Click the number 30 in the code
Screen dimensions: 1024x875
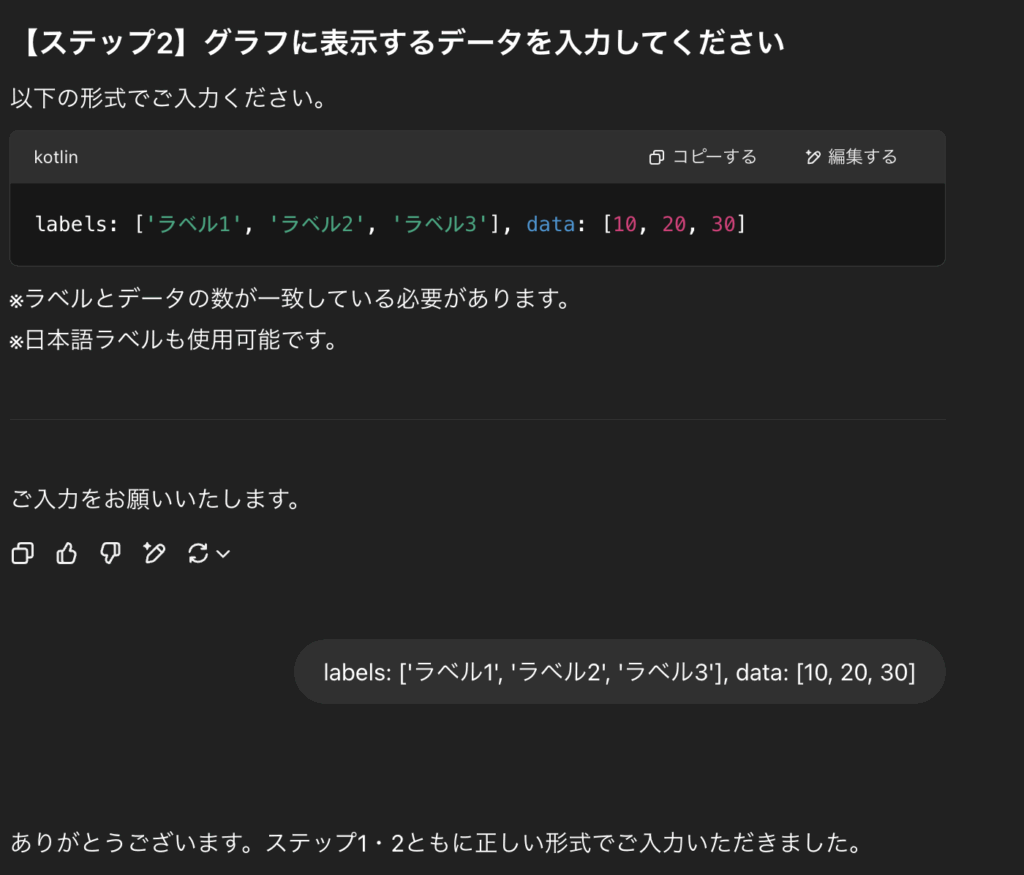point(723,224)
